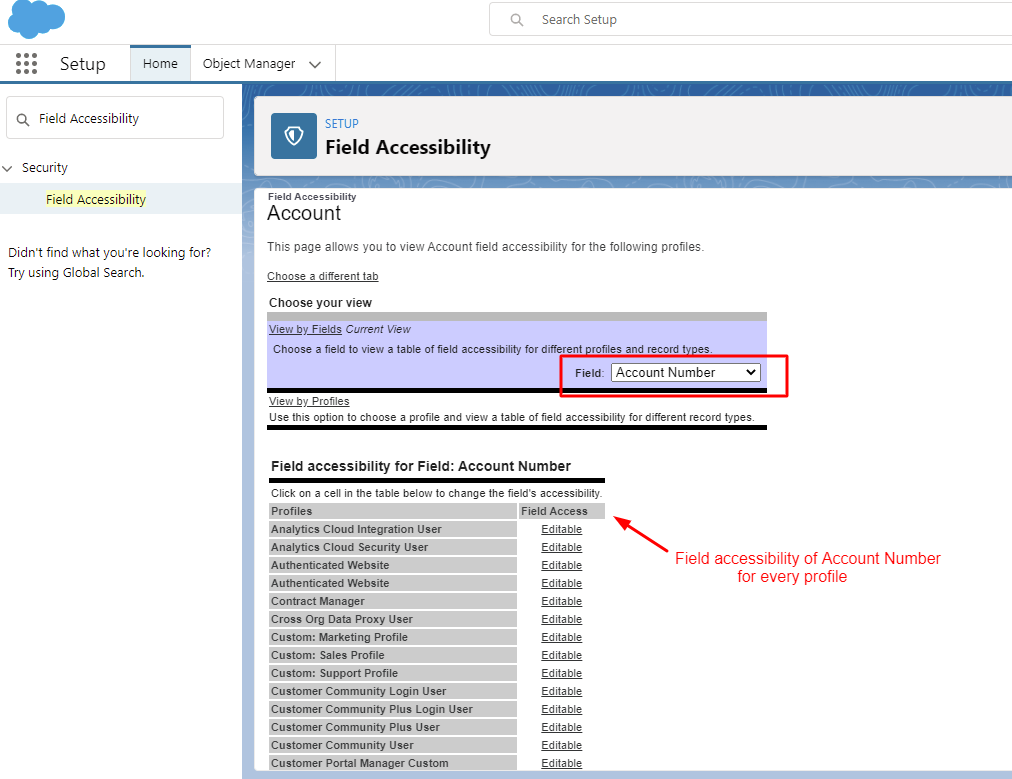Click the magnifier icon in Search Setup
This screenshot has height=779, width=1012.
pyautogui.click(x=516, y=20)
